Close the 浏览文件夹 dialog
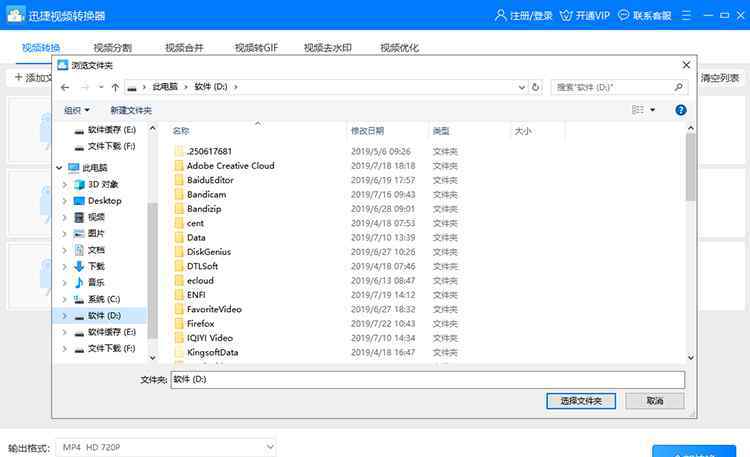Viewport: 750px width, 457px height. [686, 65]
